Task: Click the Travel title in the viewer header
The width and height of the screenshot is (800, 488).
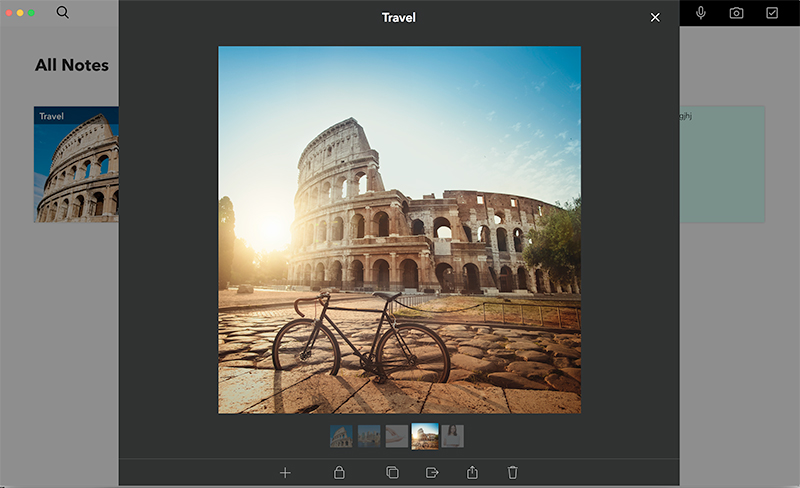Action: (x=399, y=18)
